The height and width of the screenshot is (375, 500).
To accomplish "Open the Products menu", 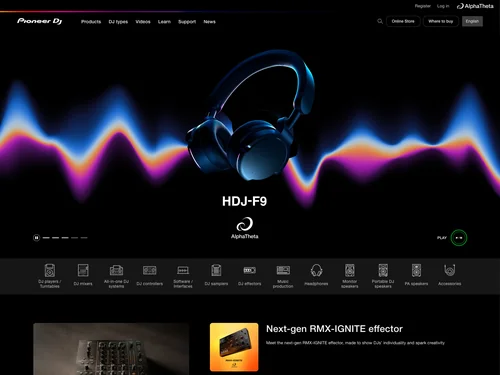I will coord(91,22).
